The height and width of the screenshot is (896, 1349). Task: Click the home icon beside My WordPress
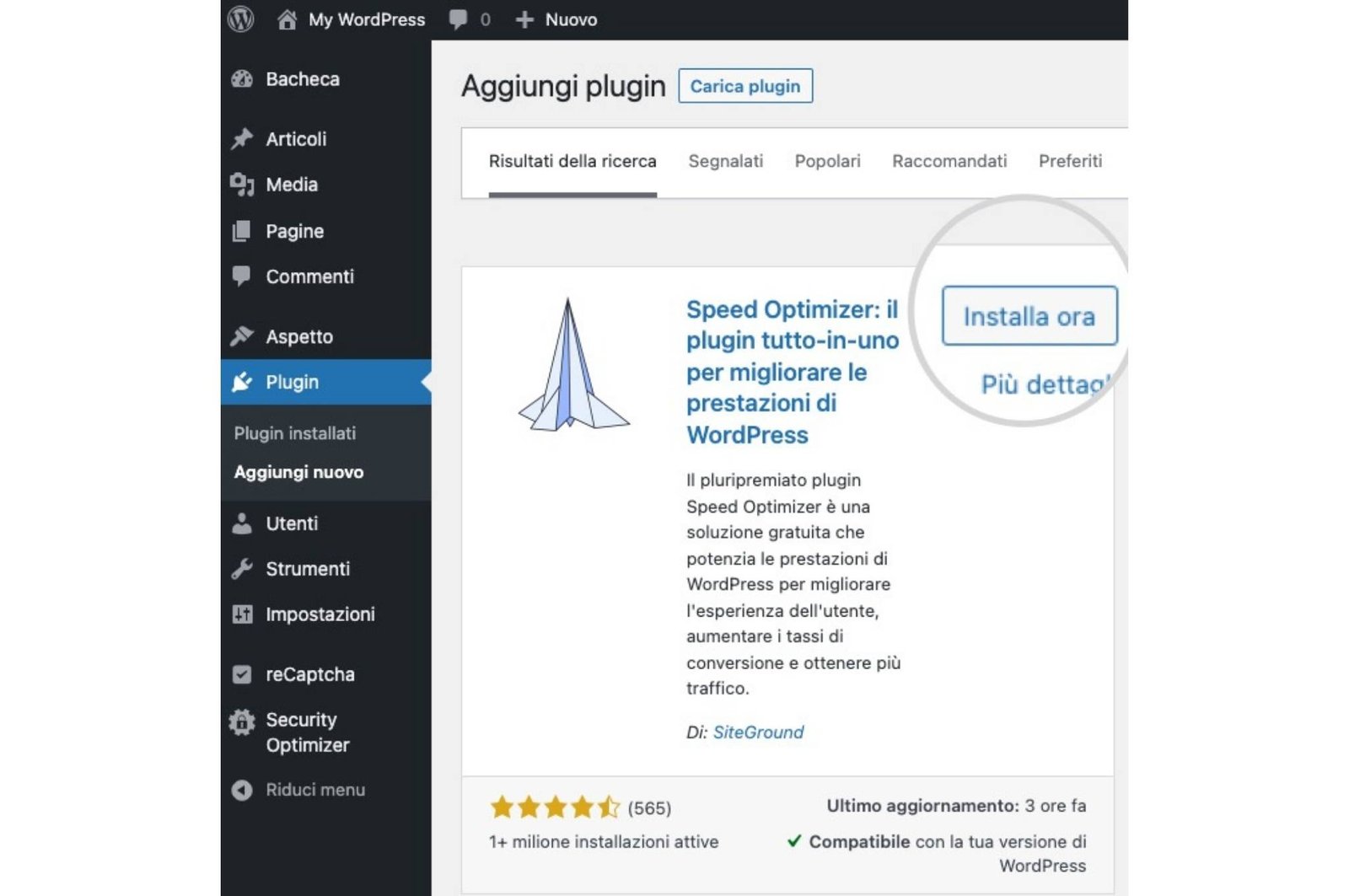coord(288,19)
